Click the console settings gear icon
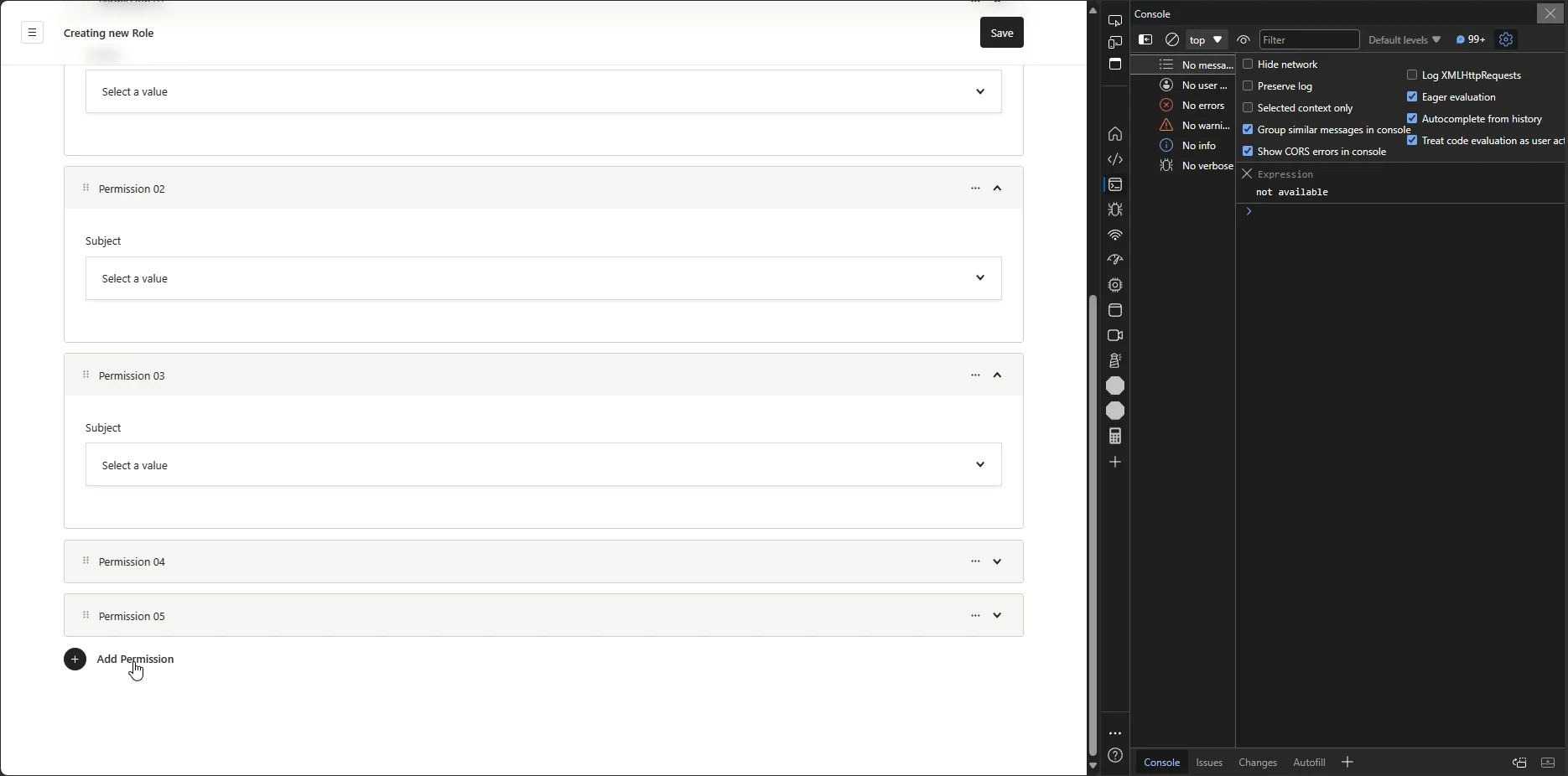The width and height of the screenshot is (1568, 776). click(1506, 39)
